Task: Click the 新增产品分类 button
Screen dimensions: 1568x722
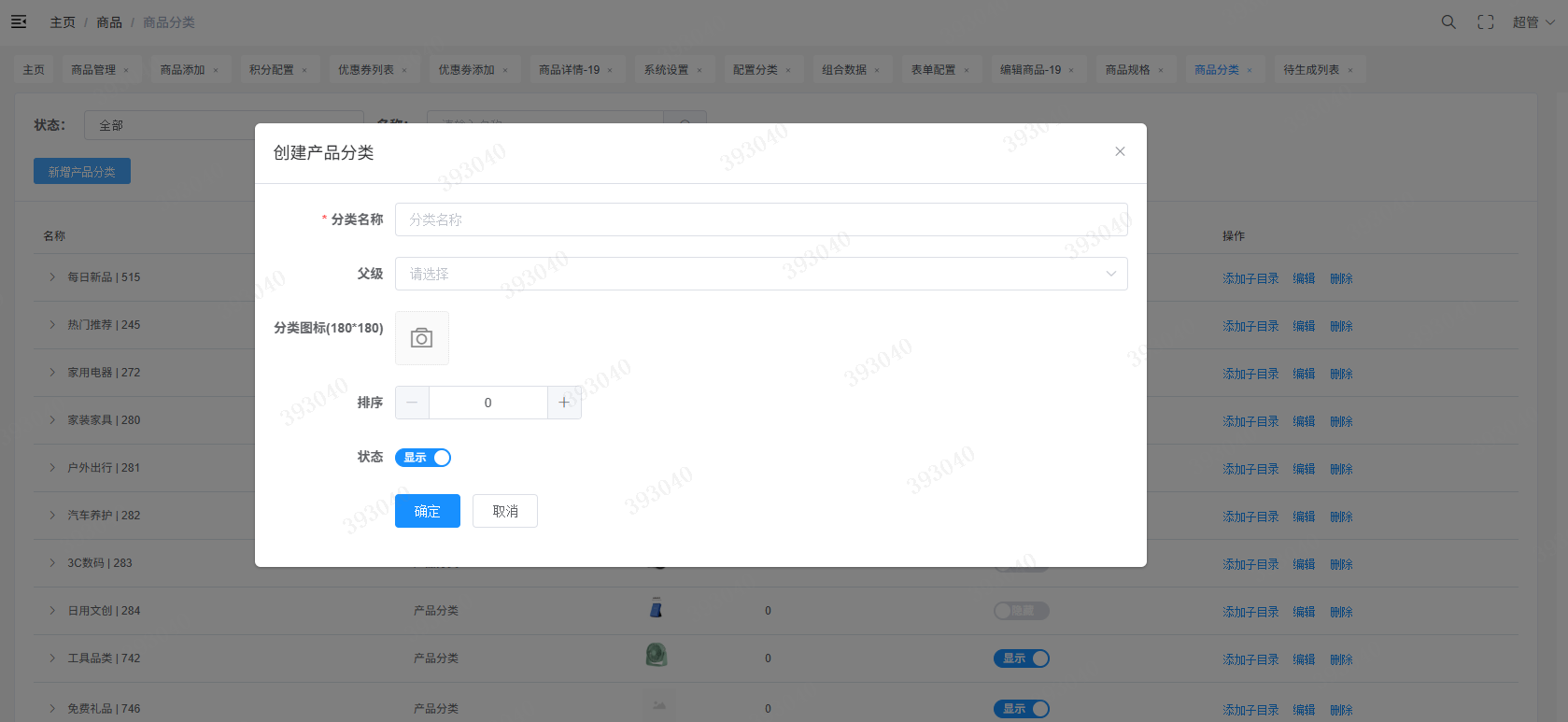Action: coord(82,171)
